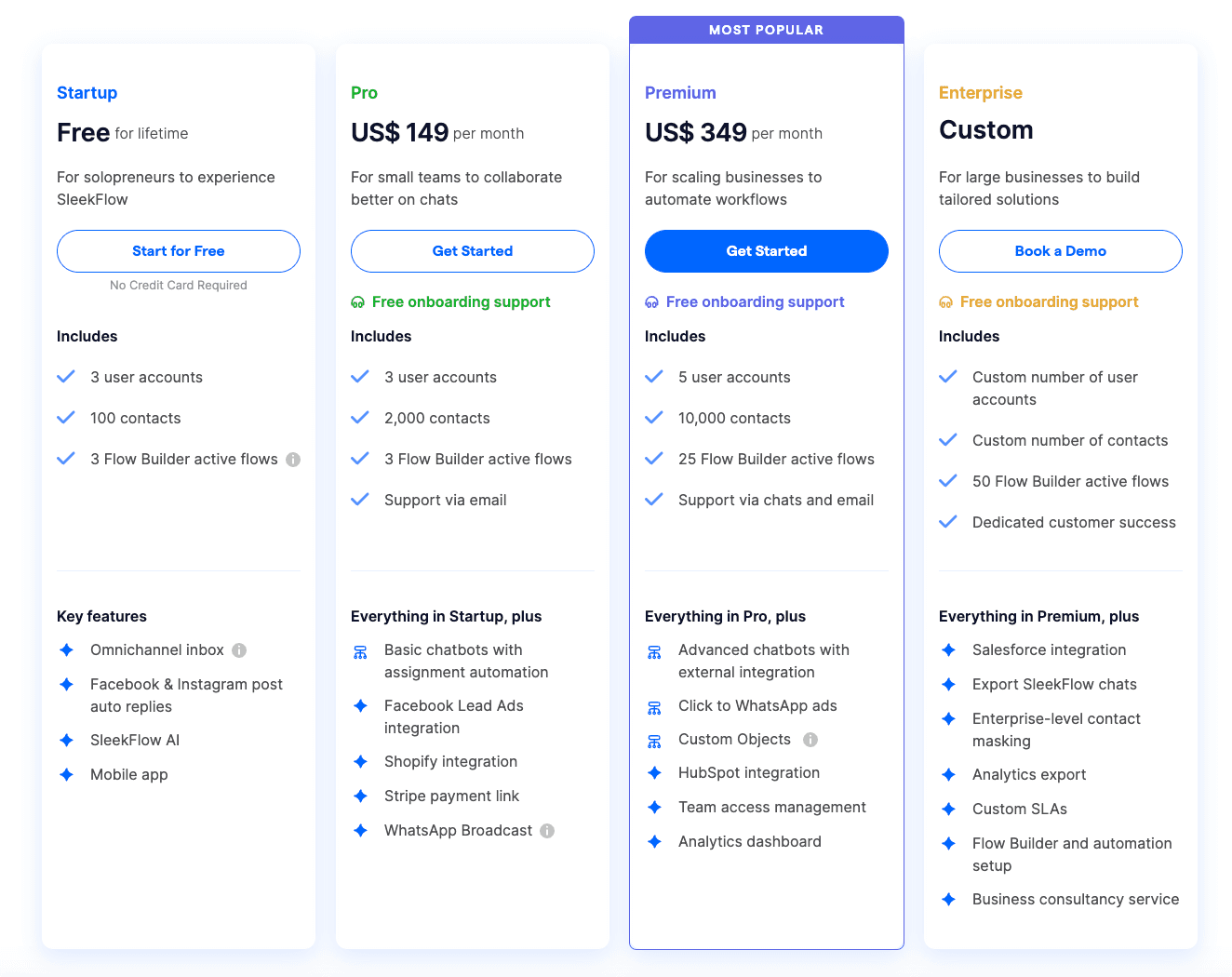Click sparkle icon beside Shopify integration
Image resolution: width=1232 pixels, height=977 pixels.
click(x=360, y=762)
